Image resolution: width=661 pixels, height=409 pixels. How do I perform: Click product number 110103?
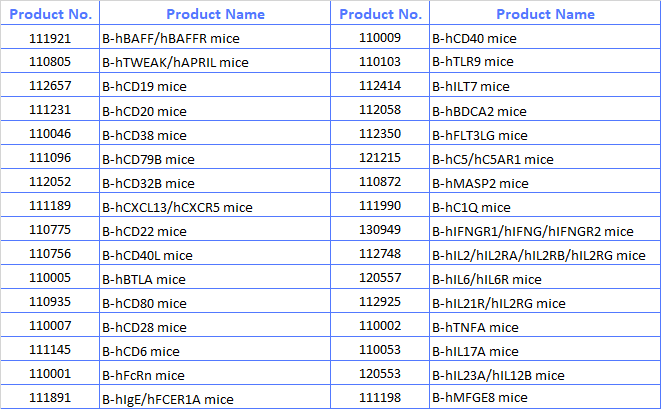coord(380,62)
